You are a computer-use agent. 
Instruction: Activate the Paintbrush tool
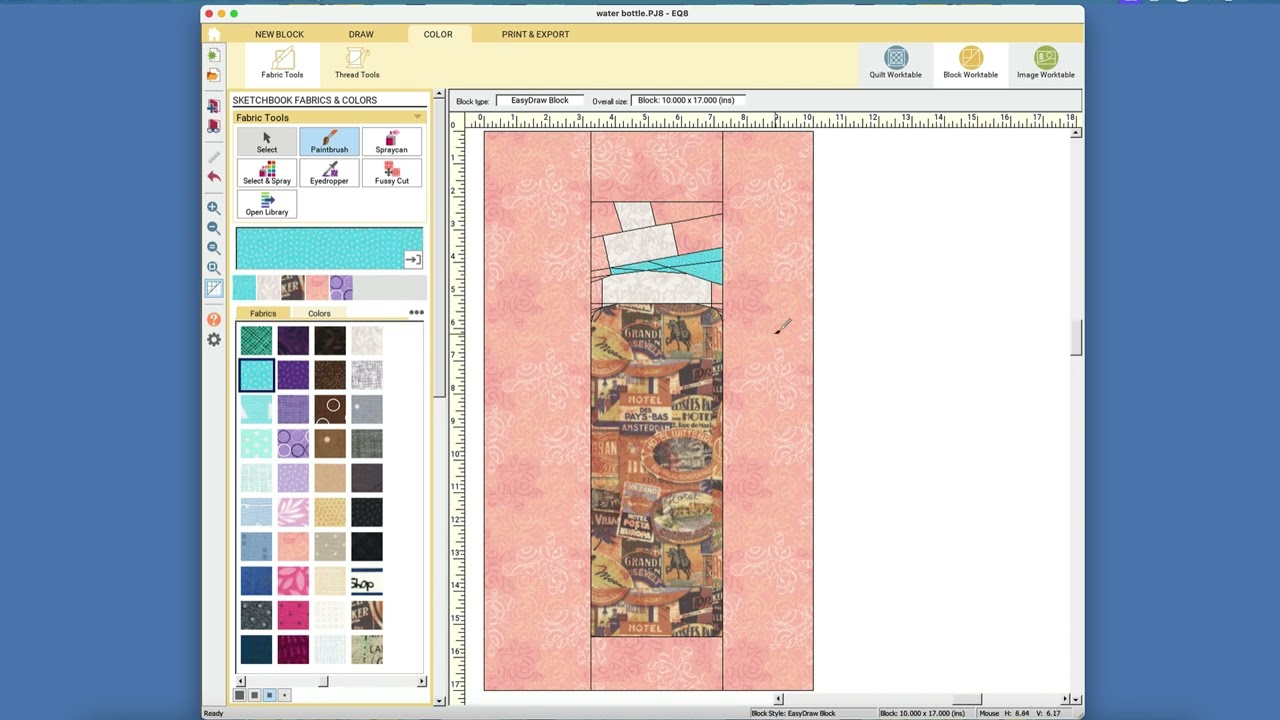coord(329,142)
